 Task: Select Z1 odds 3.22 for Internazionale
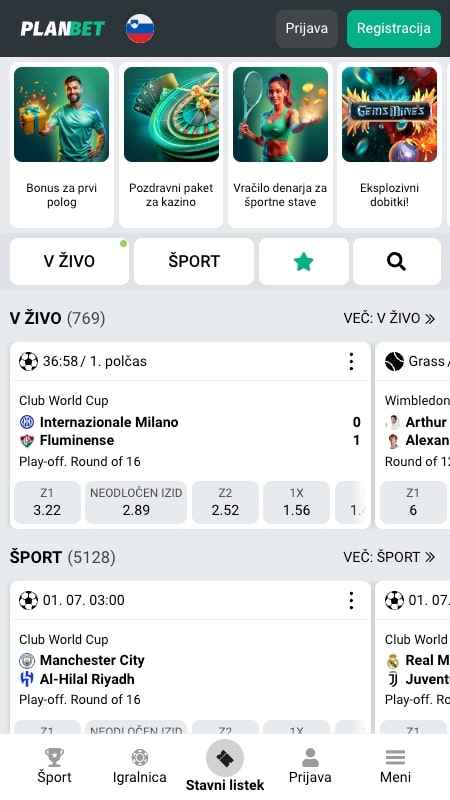click(x=47, y=502)
